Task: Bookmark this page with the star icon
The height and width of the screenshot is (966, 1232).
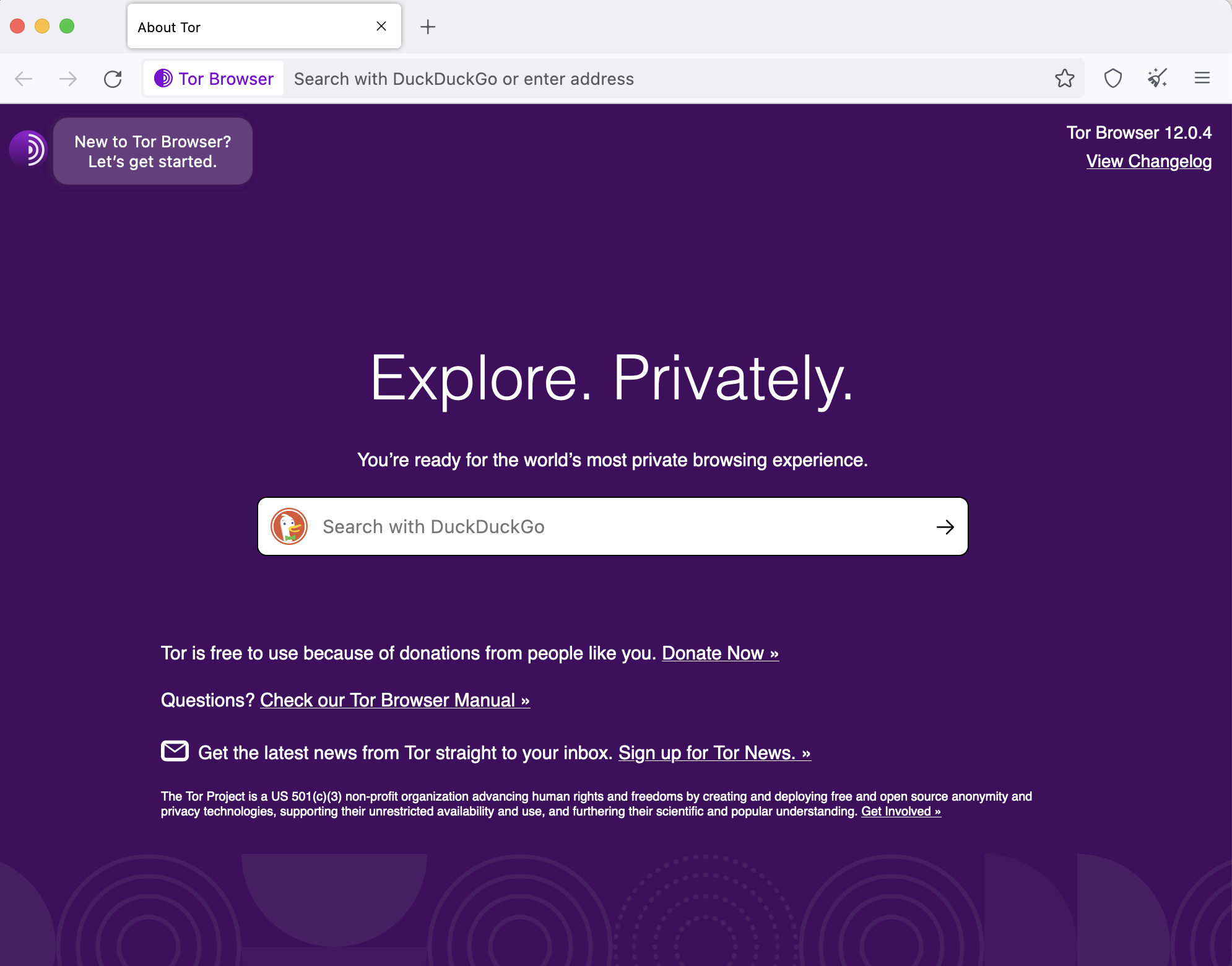Action: click(x=1064, y=79)
